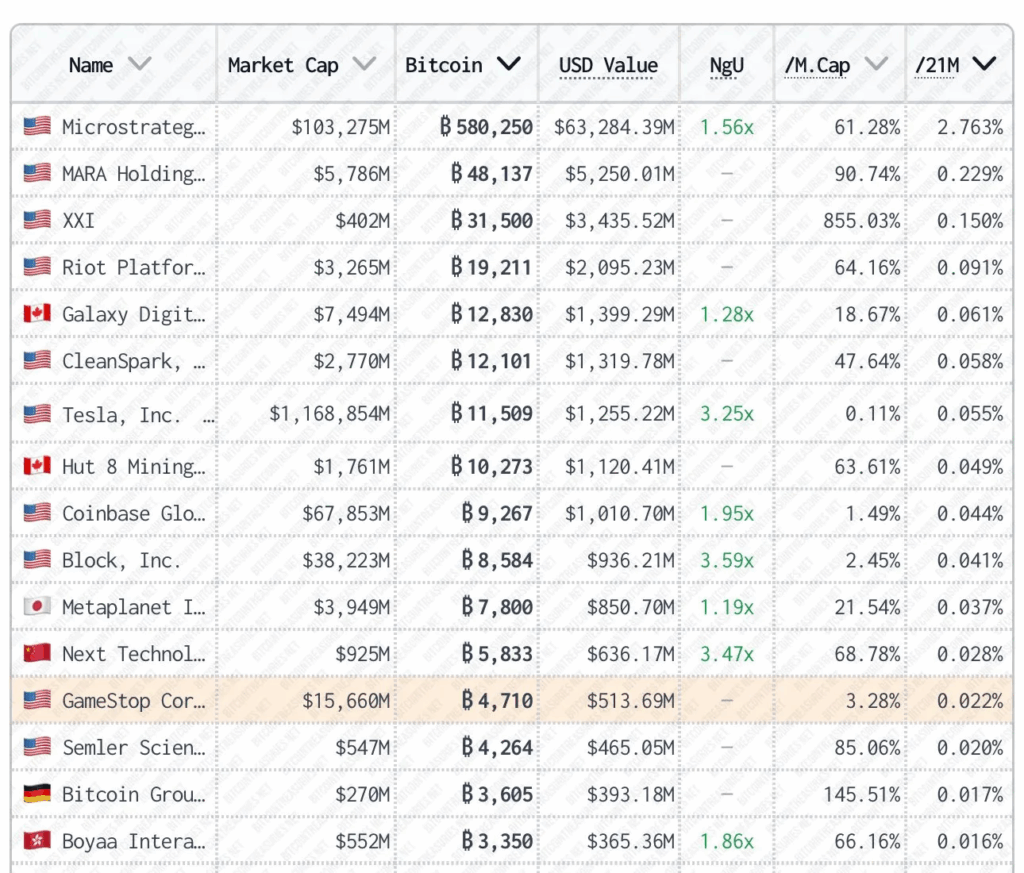The width and height of the screenshot is (1024, 873).
Task: Sort by Name using its header arrow
Action: coord(140,65)
